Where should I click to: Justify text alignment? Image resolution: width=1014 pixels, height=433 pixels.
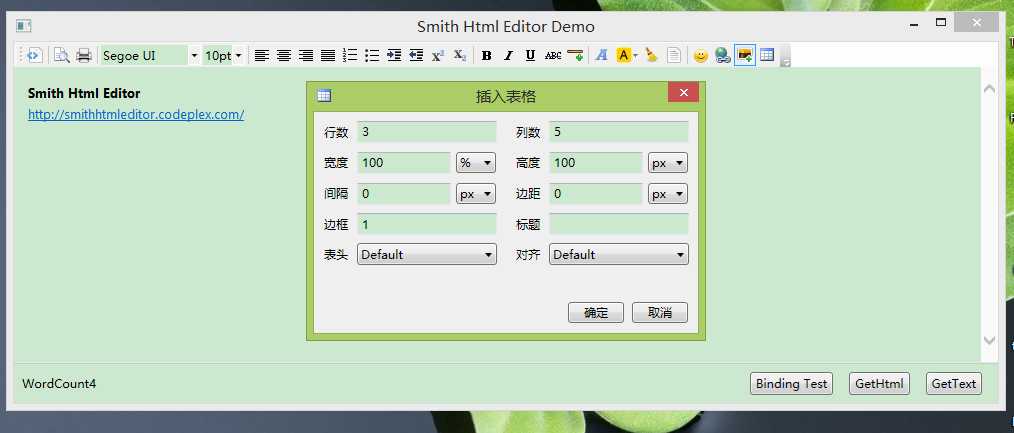coord(328,56)
